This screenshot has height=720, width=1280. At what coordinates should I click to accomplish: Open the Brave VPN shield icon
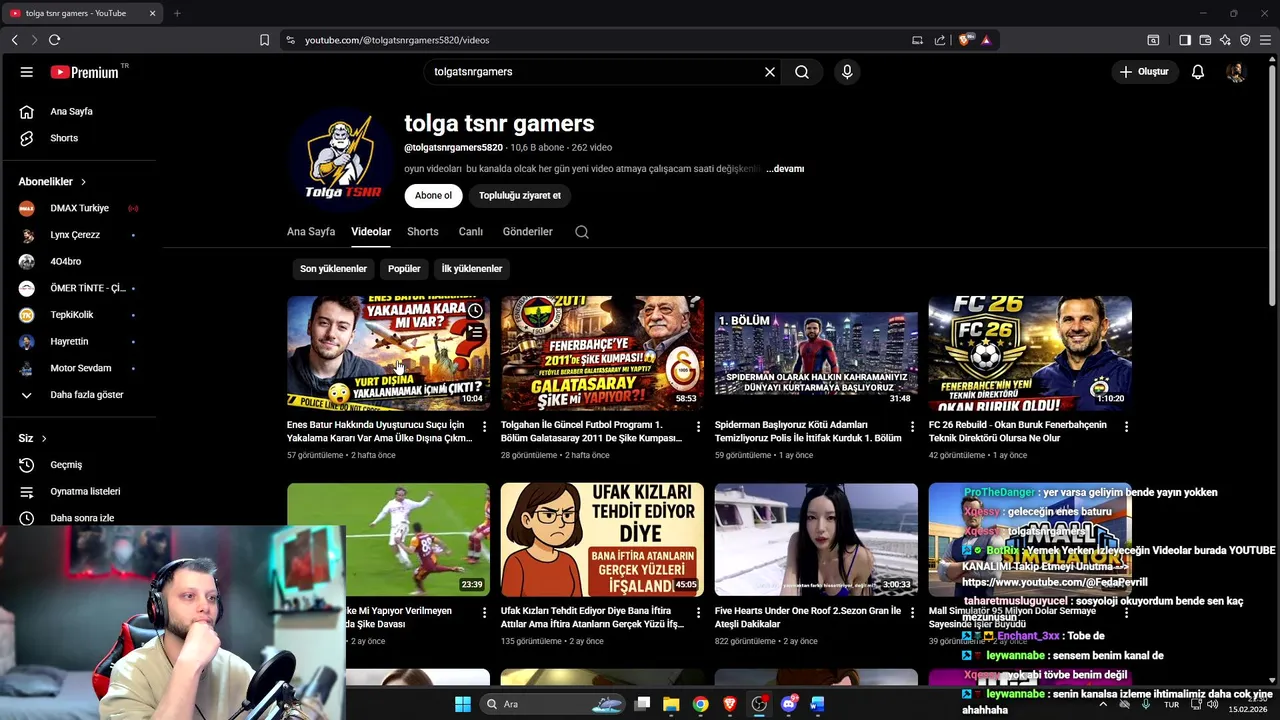coord(1245,40)
